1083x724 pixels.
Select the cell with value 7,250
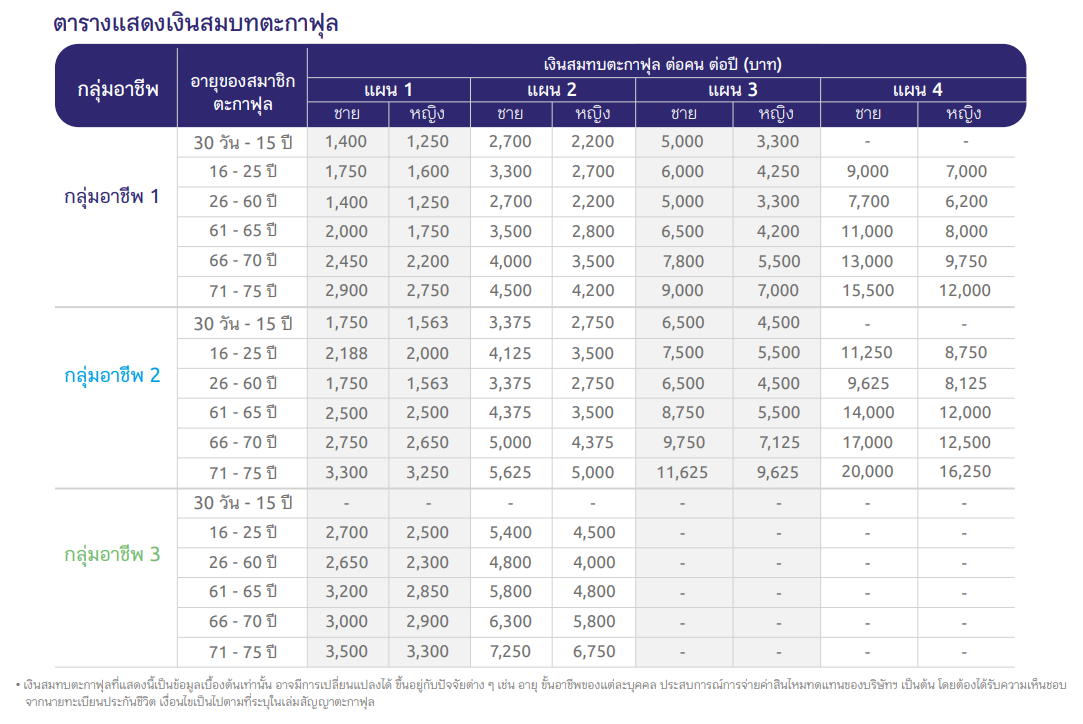click(510, 652)
